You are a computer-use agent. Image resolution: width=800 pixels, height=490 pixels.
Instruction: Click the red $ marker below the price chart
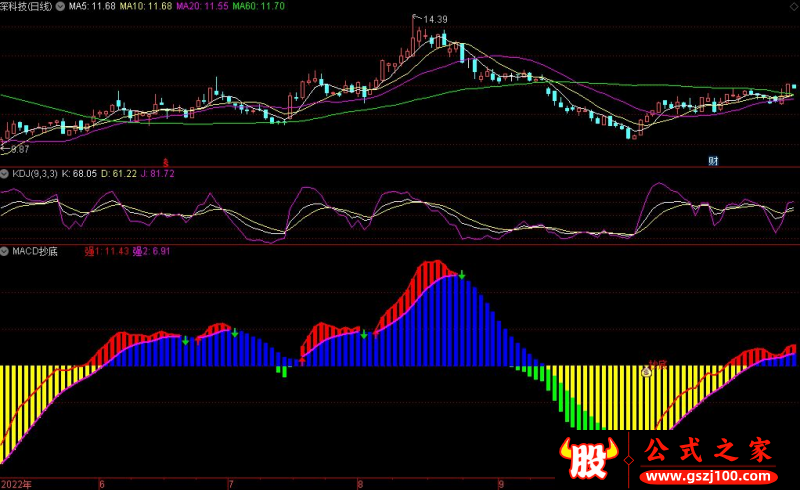click(x=166, y=161)
